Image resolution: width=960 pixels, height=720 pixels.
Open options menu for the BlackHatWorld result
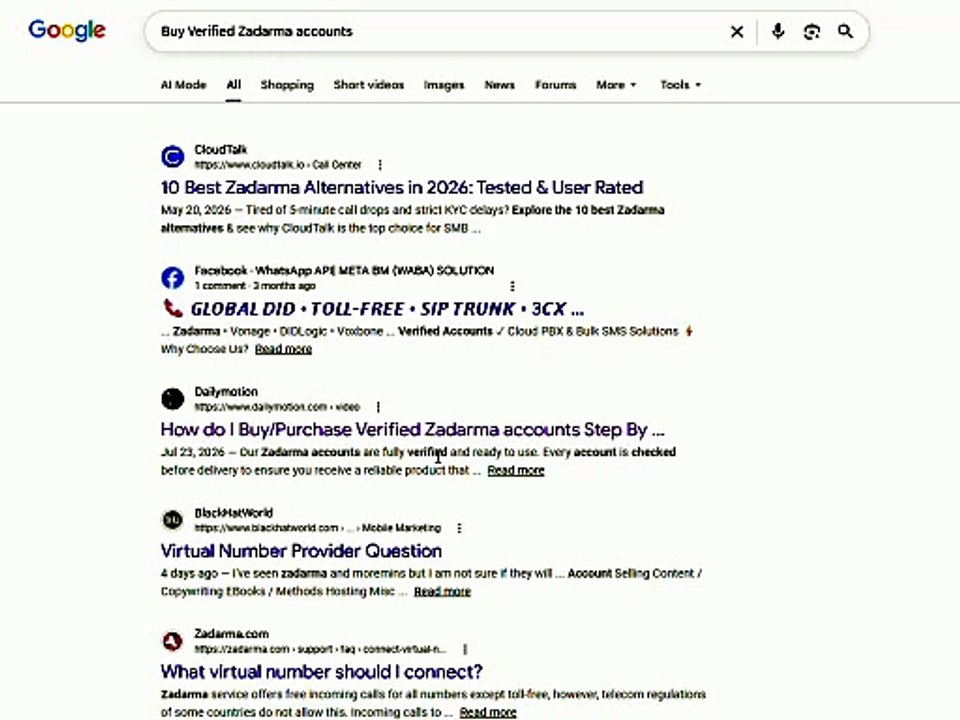click(459, 528)
